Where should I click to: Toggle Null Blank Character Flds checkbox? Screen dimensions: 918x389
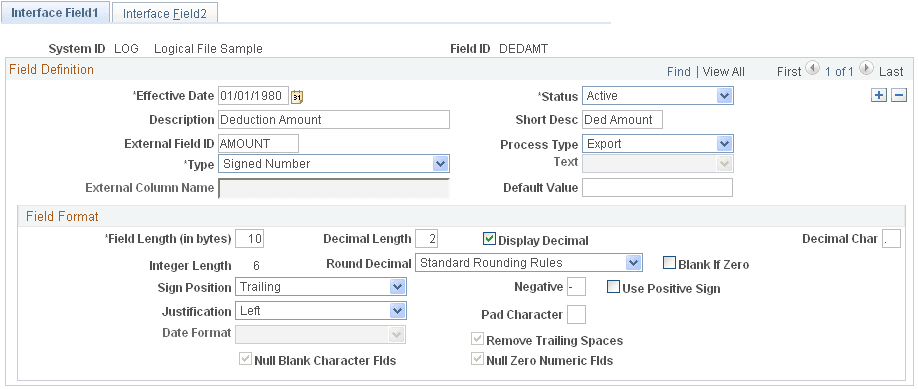(245, 359)
